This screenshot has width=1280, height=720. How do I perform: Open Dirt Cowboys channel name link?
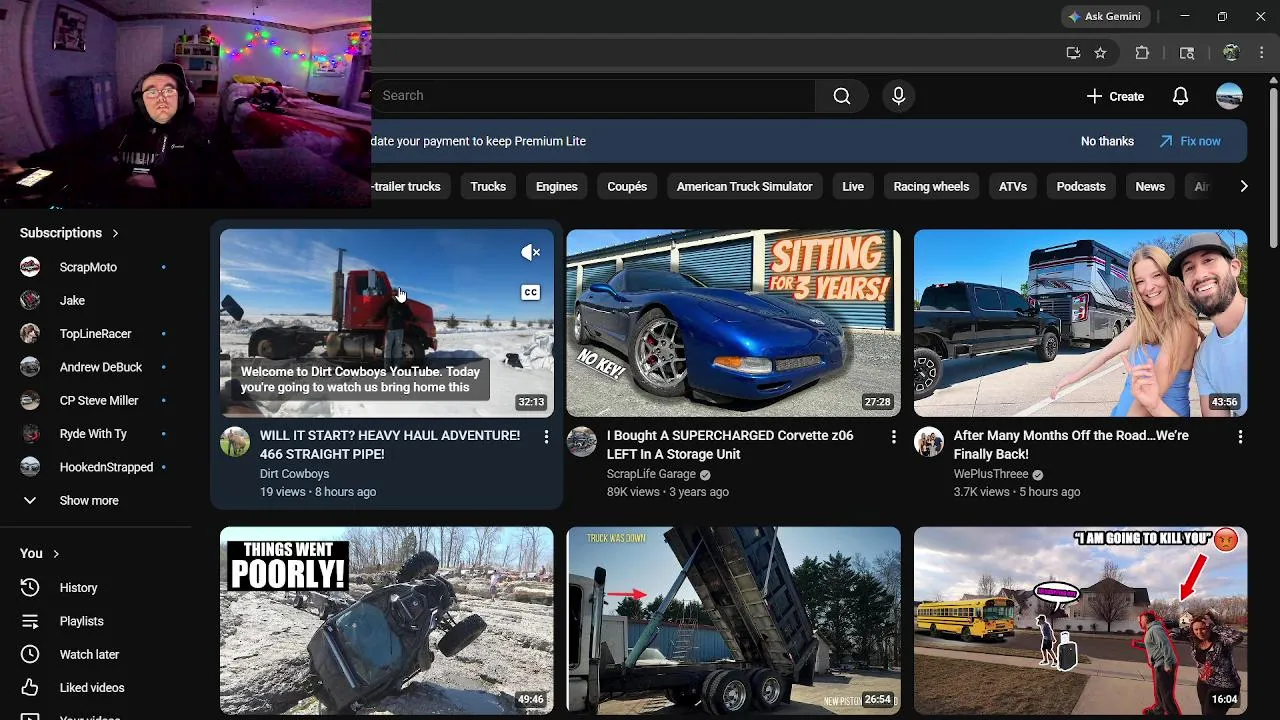pyautogui.click(x=294, y=474)
